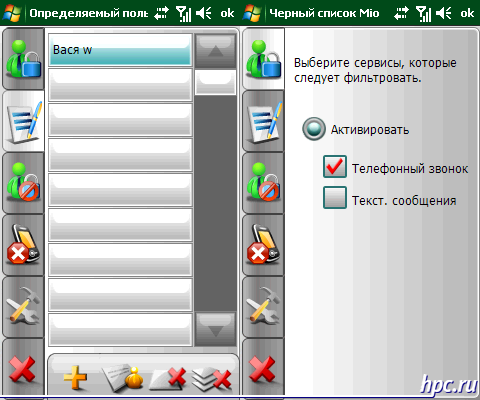This screenshot has height=400, width=480.
Task: Open blocked user tab in left panel
Action: point(23,183)
